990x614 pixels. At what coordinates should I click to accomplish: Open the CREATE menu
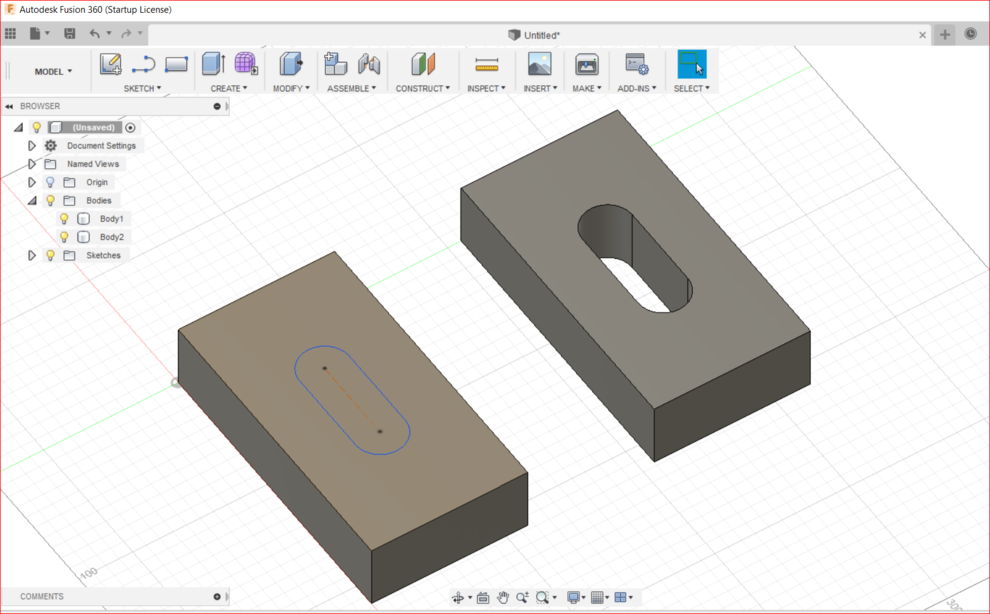229,88
